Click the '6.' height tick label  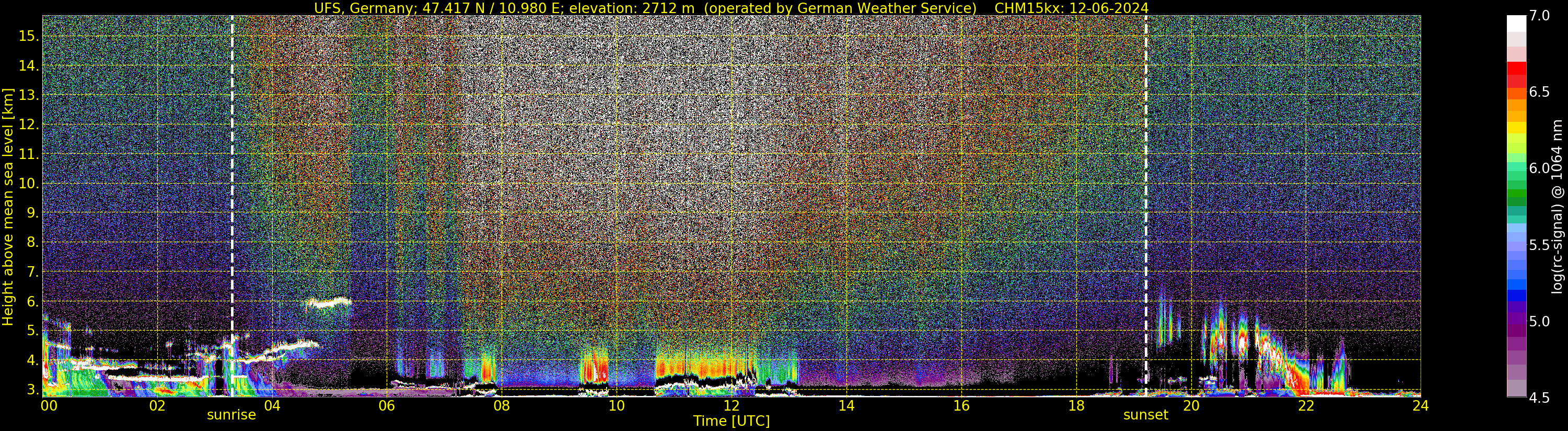click(32, 301)
